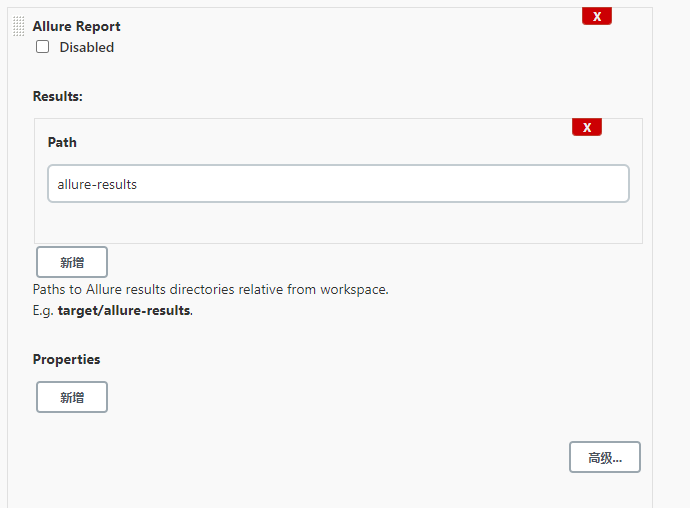
Task: Click the "Allure Report" section heading
Action: click(76, 27)
